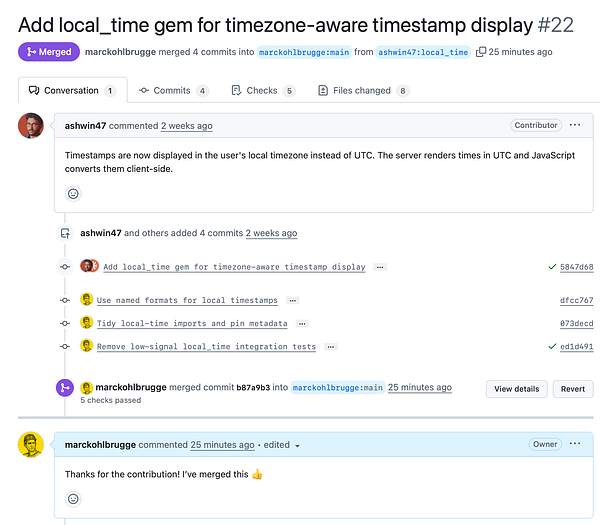Click the green check status for commit 5847d68

552,267
